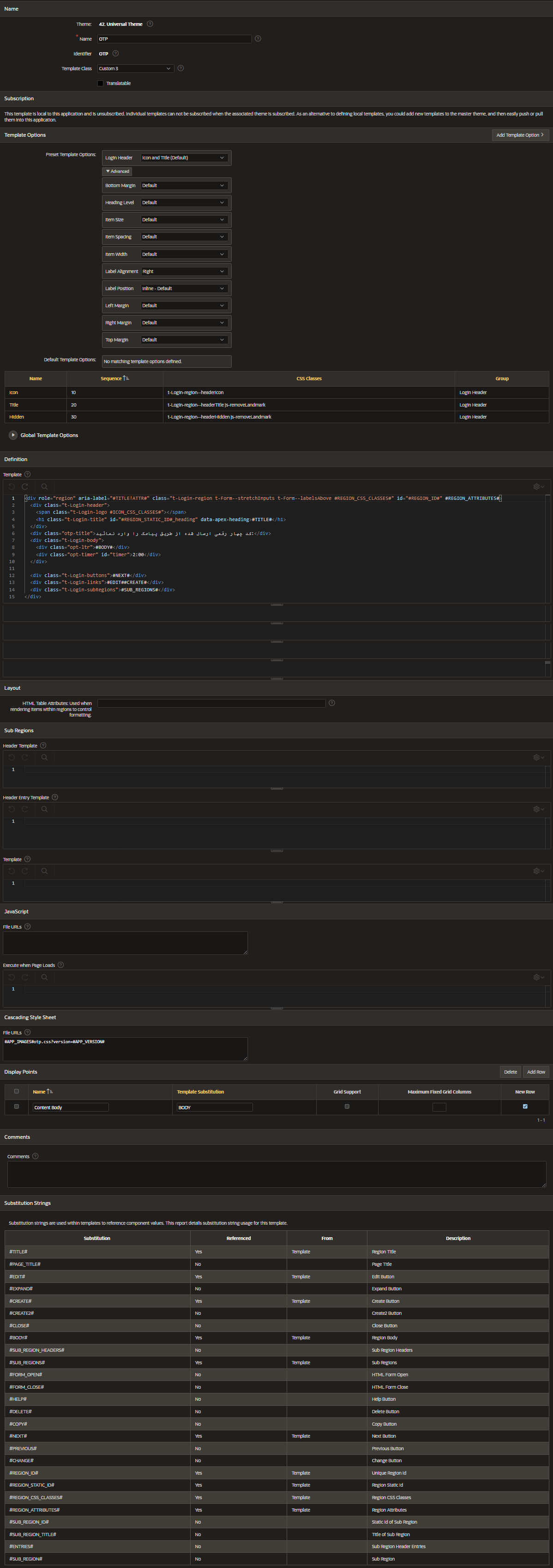Sort the table by Sequence column header
553x1568 pixels.
click(x=111, y=379)
